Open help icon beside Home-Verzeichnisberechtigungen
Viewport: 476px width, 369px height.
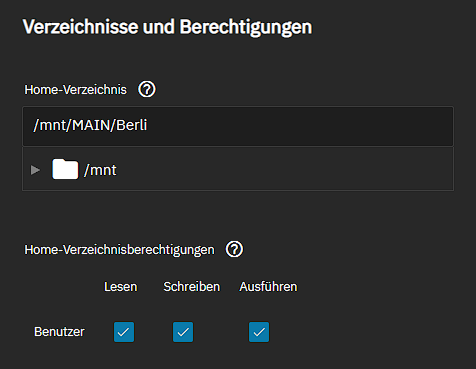tap(234, 249)
